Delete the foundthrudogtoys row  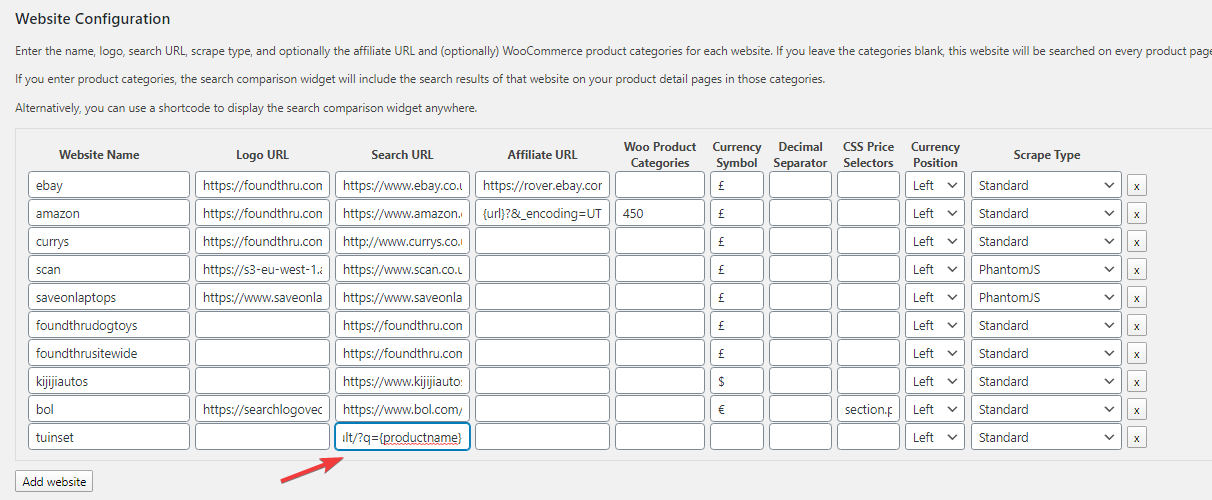(1137, 325)
